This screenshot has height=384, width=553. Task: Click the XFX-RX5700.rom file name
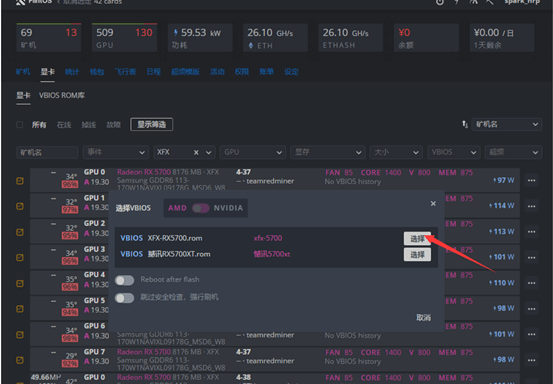tap(175, 238)
